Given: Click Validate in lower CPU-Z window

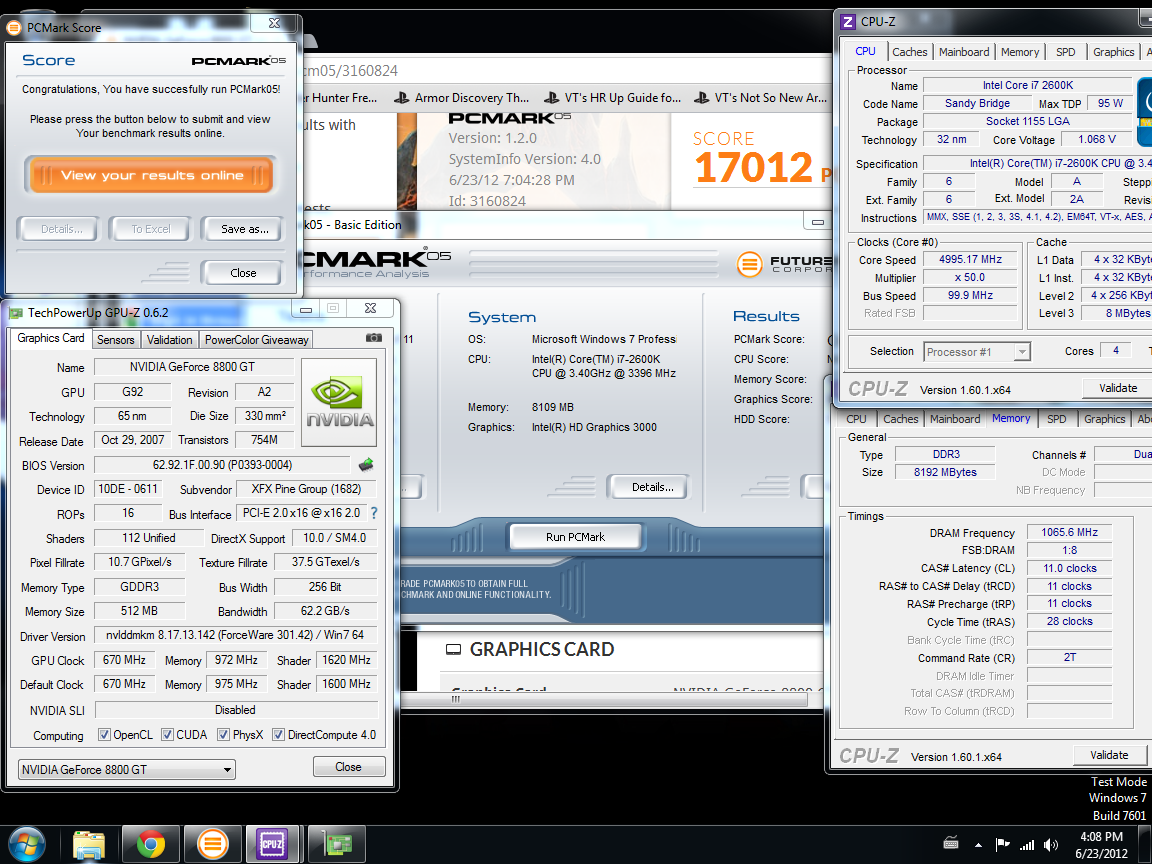Looking at the screenshot, I should (1109, 755).
